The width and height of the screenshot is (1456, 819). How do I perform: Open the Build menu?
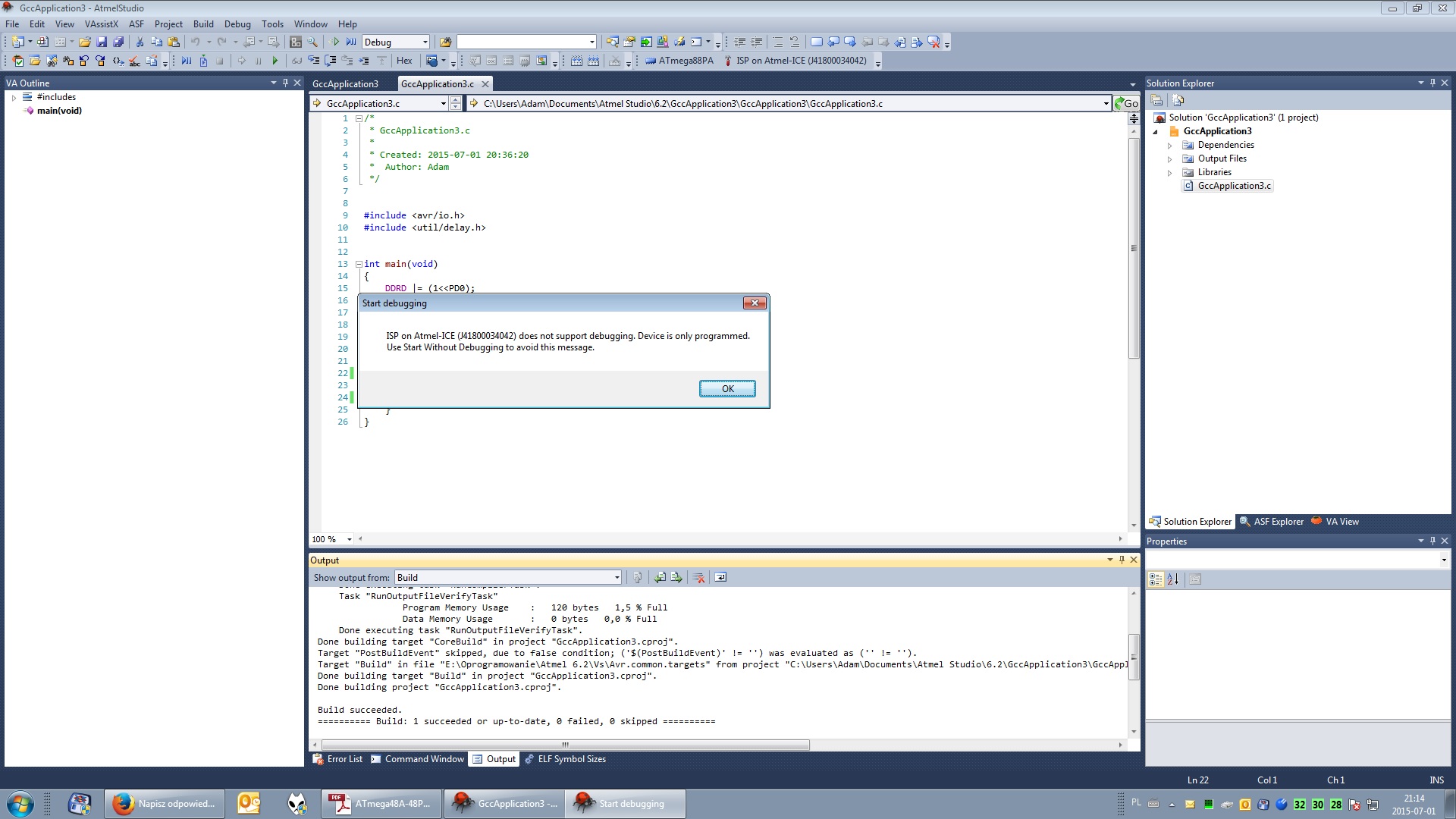click(x=203, y=24)
